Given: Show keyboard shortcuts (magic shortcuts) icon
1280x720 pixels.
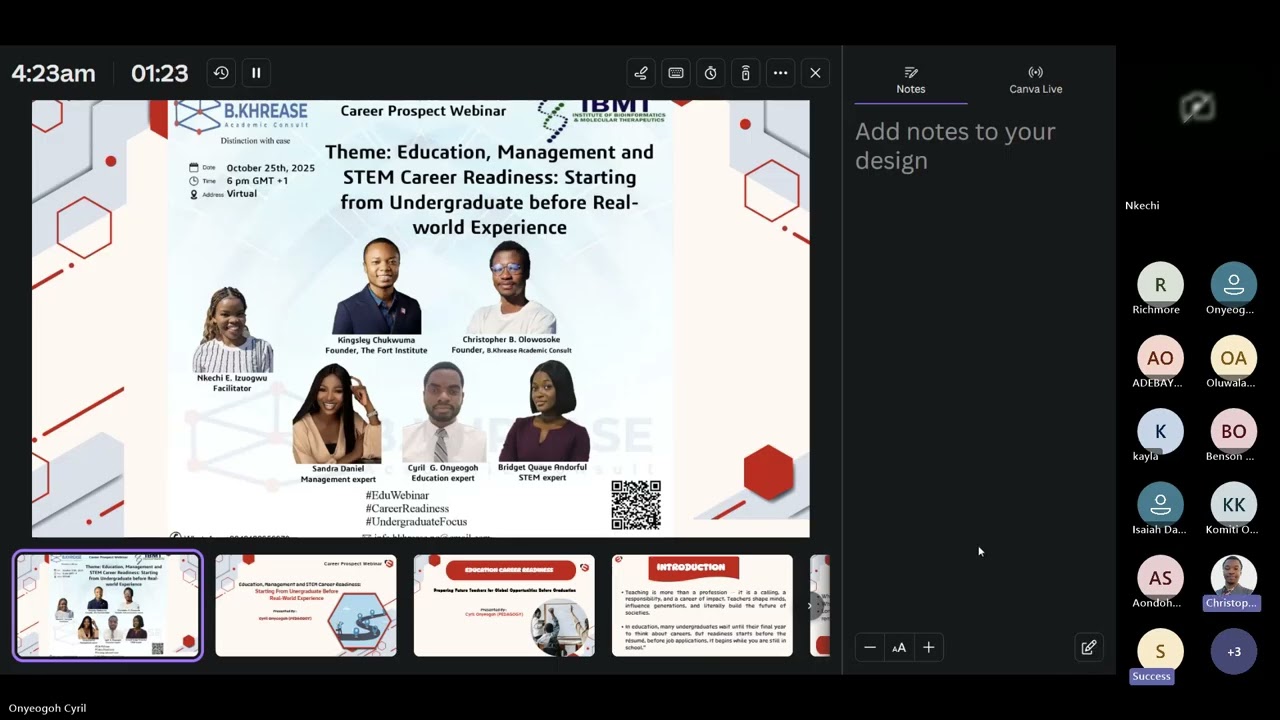Looking at the screenshot, I should tap(676, 73).
